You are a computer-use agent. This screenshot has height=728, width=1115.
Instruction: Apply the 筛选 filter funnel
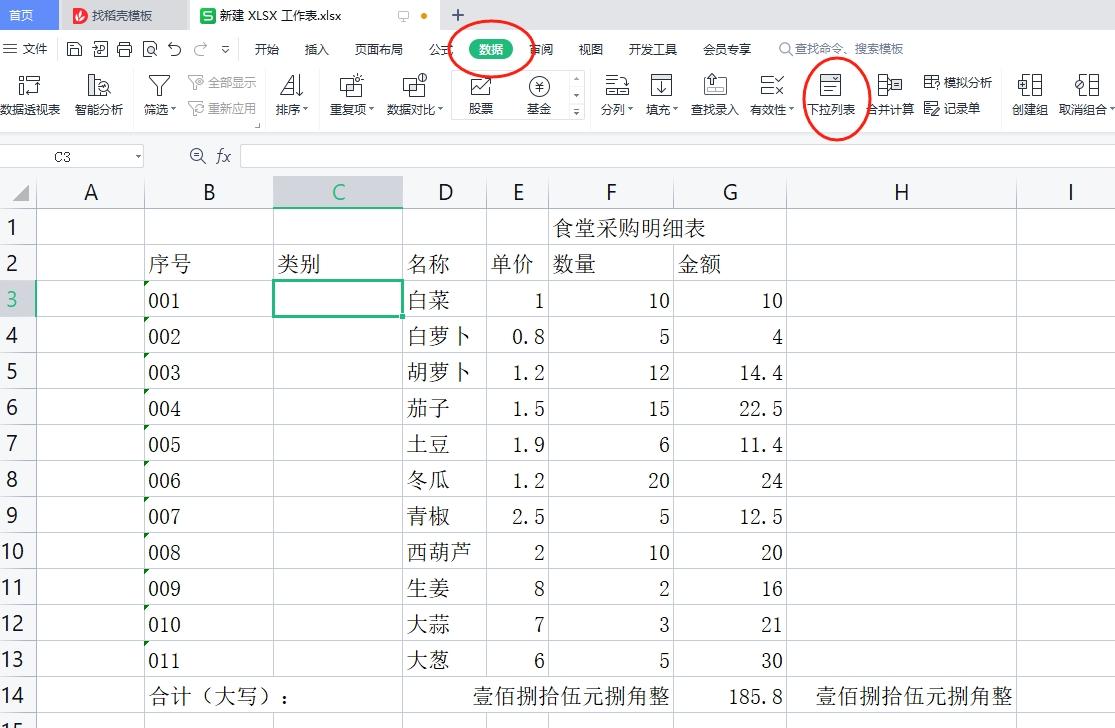click(x=159, y=95)
